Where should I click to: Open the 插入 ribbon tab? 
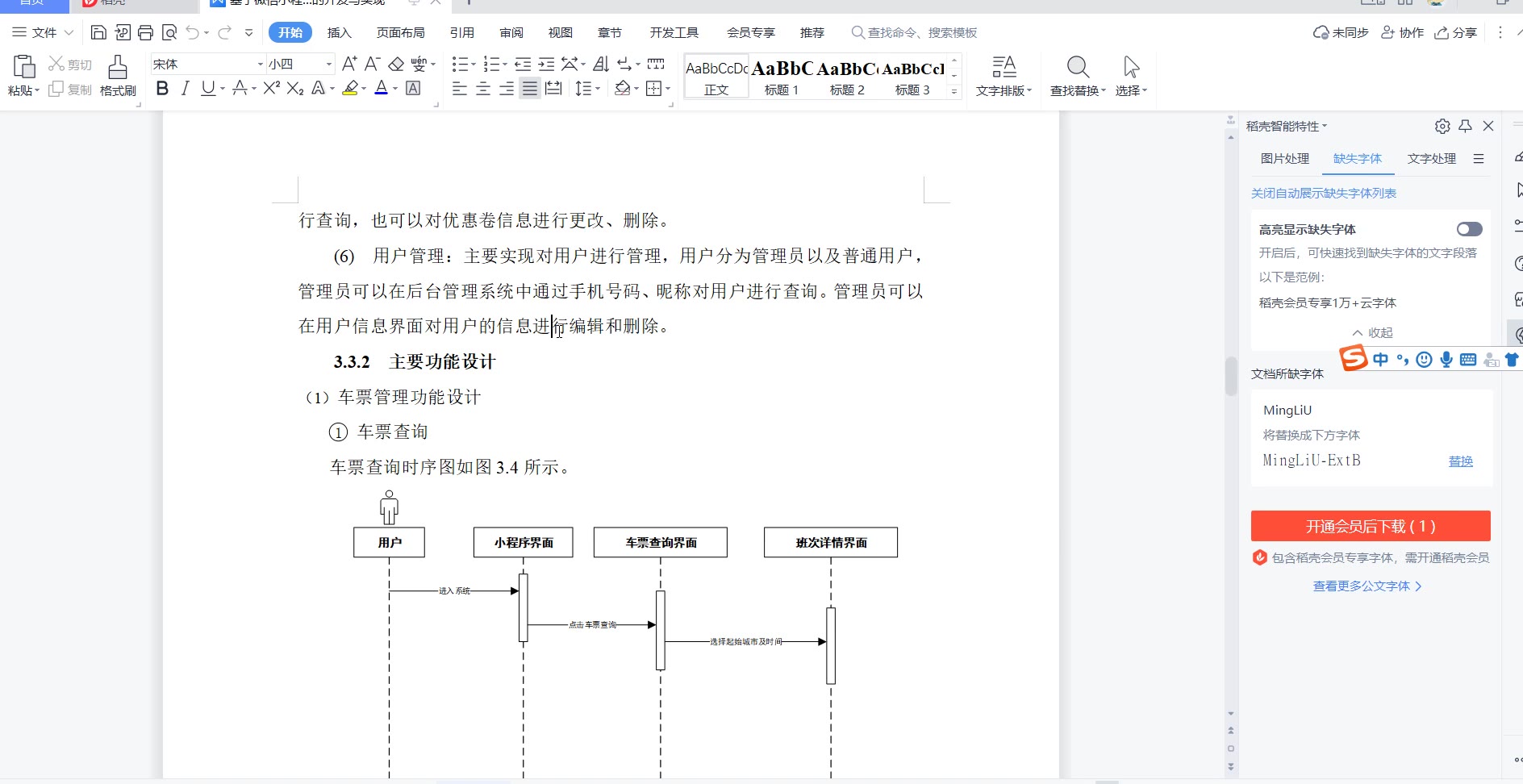click(x=339, y=32)
